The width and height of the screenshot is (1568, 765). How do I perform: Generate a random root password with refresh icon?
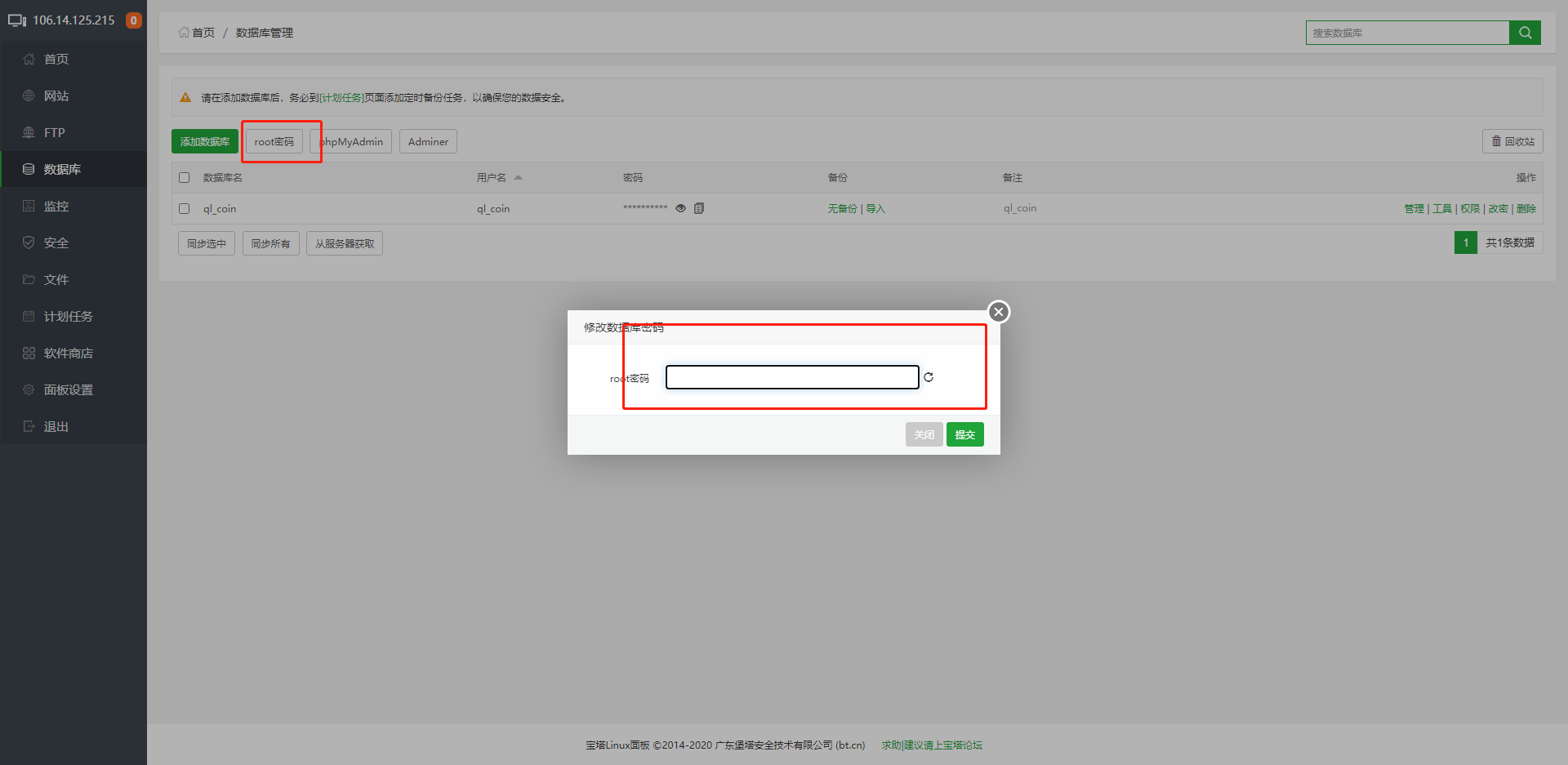click(929, 377)
